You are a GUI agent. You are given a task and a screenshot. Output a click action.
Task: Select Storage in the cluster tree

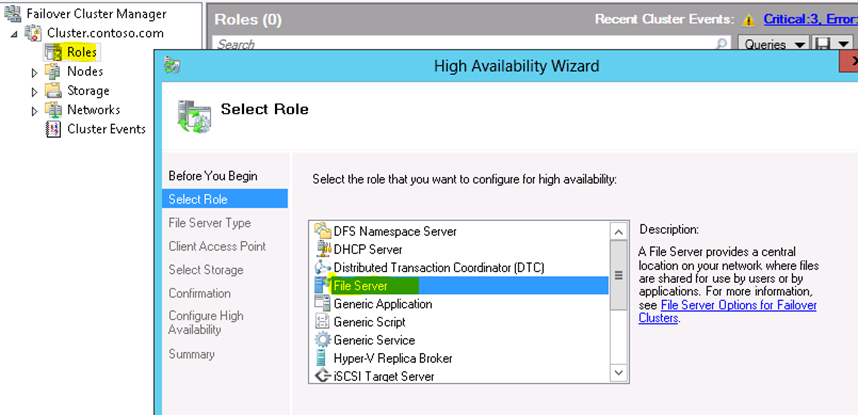pyautogui.click(x=88, y=90)
